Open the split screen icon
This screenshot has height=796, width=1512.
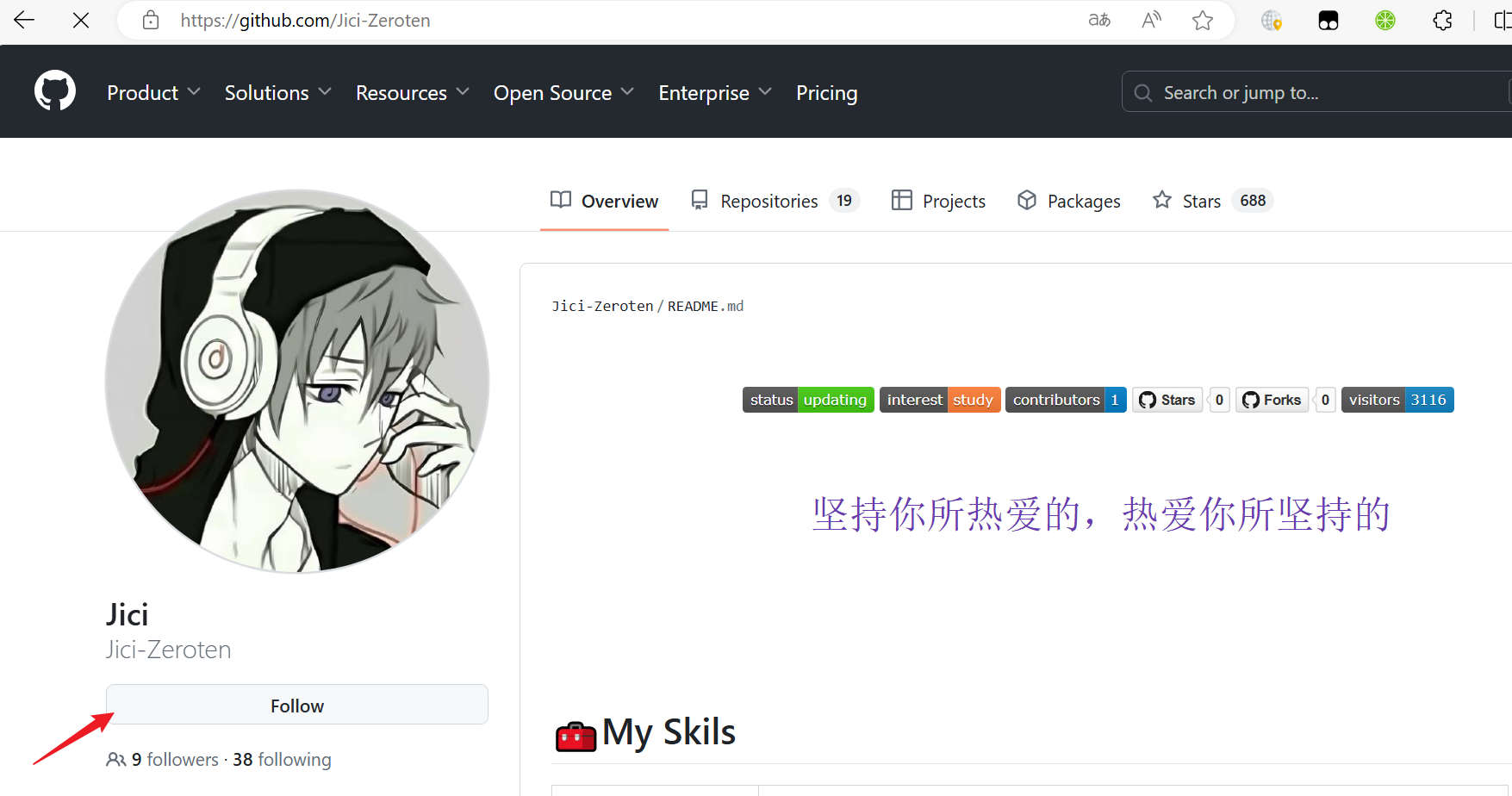tap(1503, 20)
